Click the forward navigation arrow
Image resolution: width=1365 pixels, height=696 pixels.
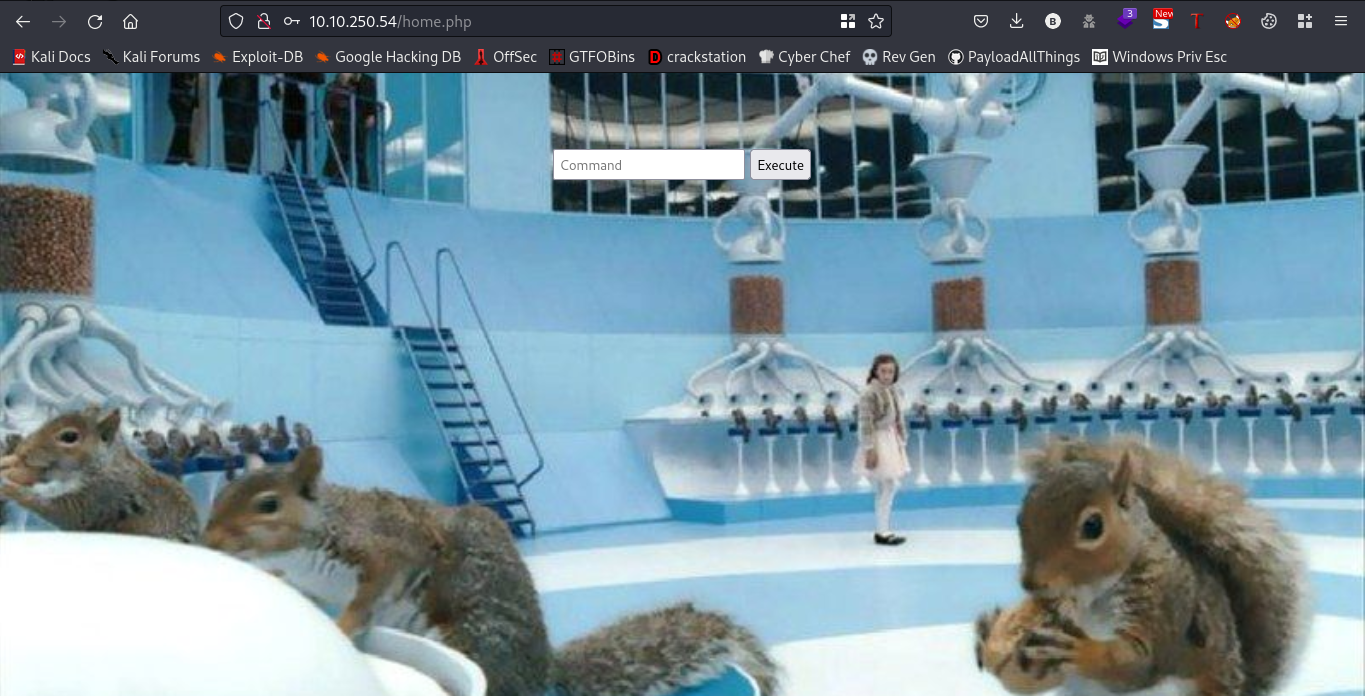coord(58,21)
